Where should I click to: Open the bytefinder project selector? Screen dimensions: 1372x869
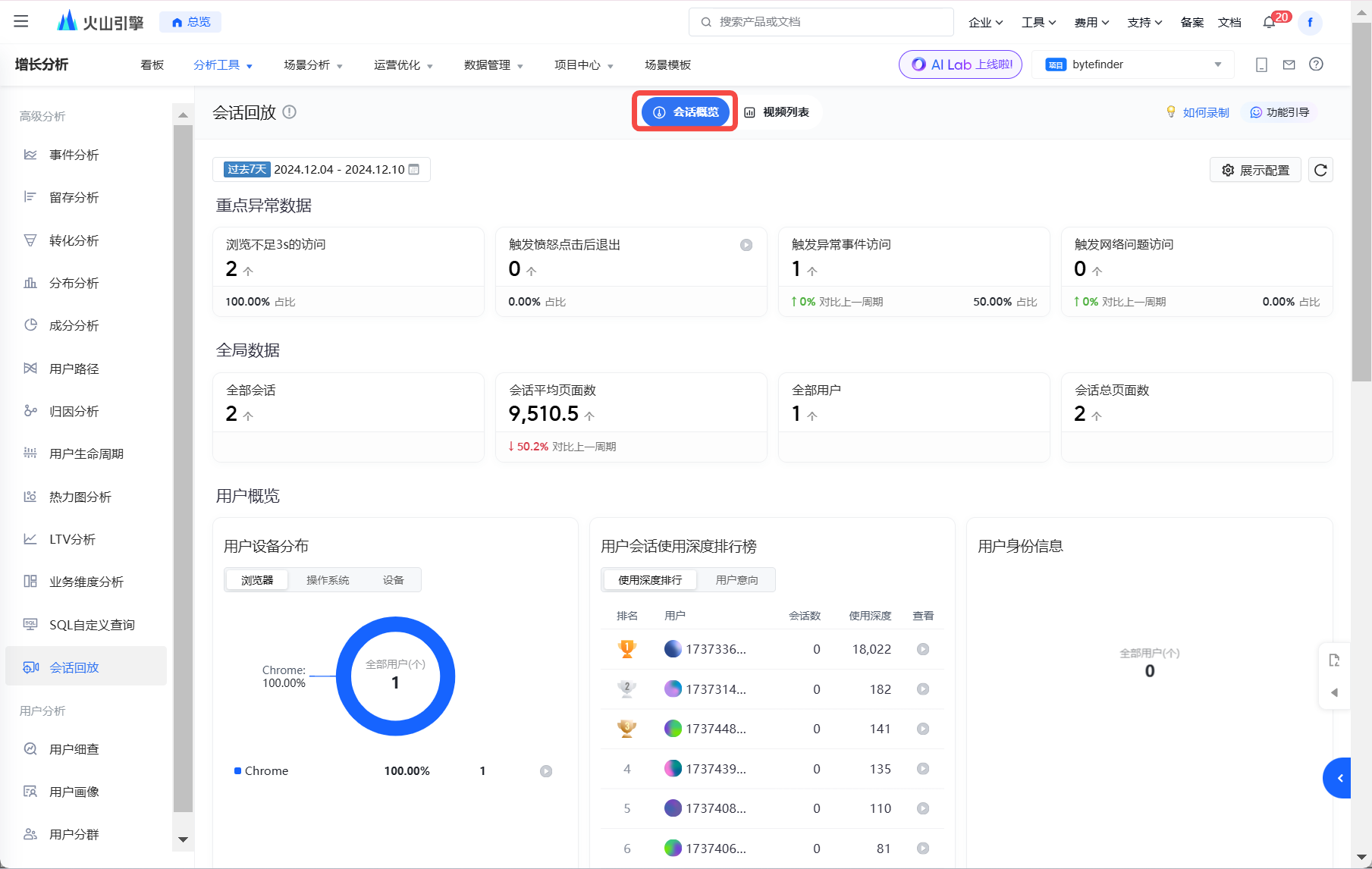pos(1133,64)
